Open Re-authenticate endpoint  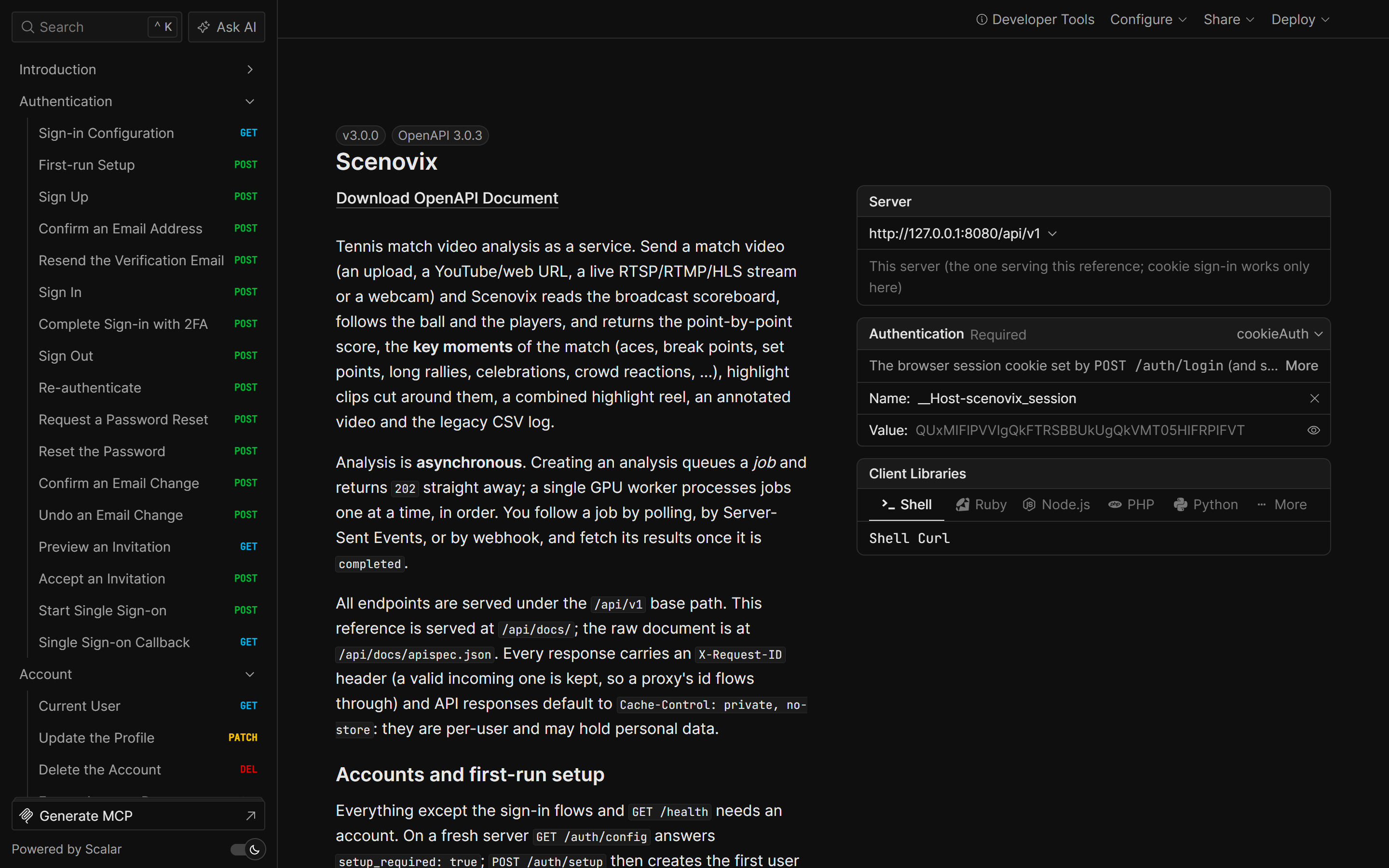pos(148,388)
